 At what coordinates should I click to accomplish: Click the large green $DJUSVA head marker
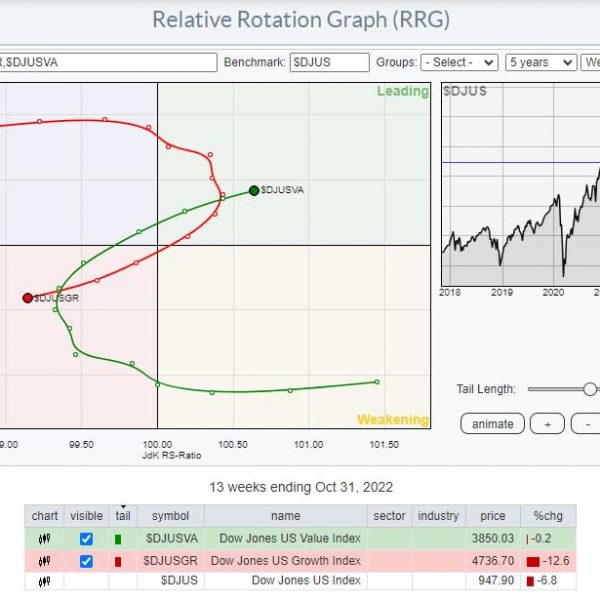tap(254, 191)
